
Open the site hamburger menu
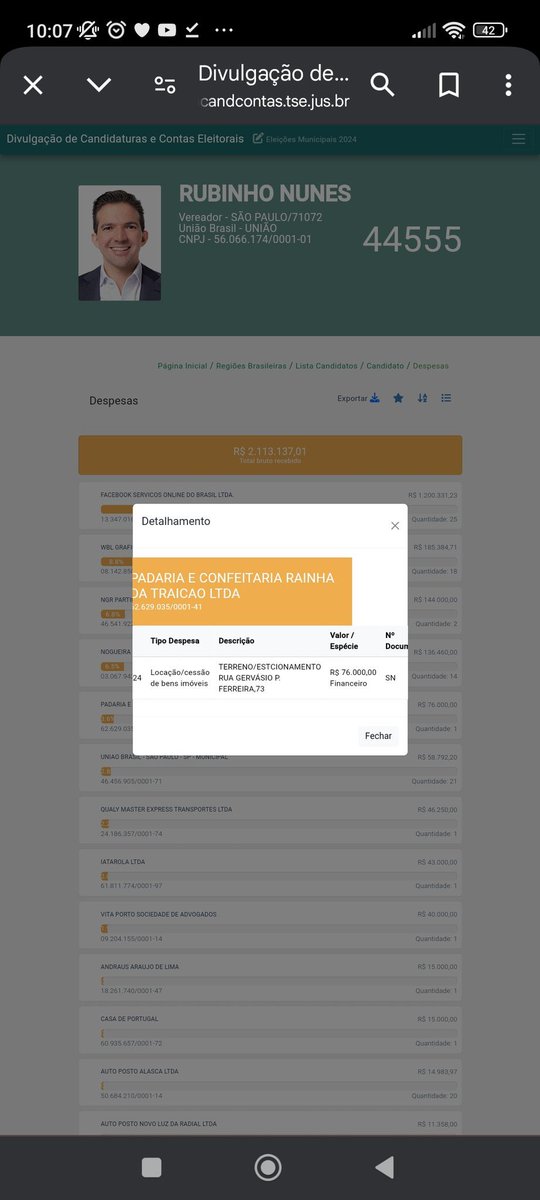(x=518, y=139)
